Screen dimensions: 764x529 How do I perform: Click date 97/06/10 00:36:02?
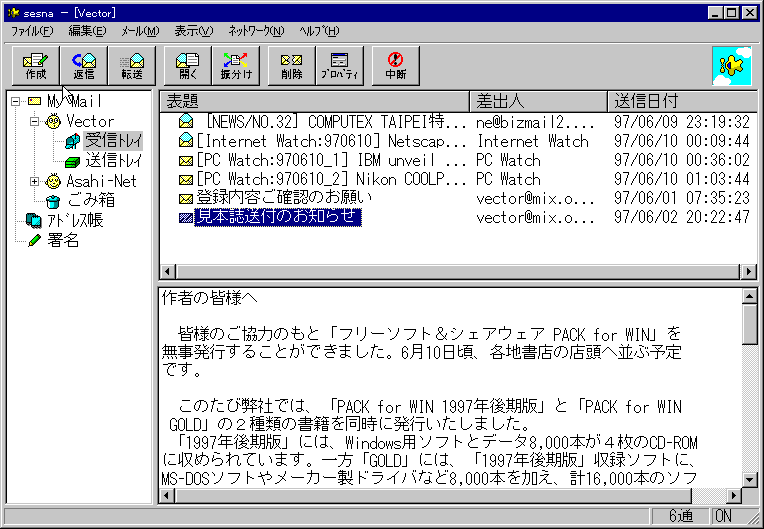[681, 160]
